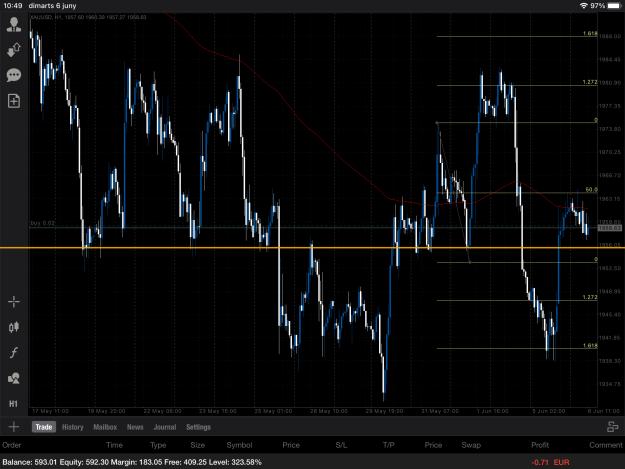The width and height of the screenshot is (625, 469).
Task: Select the crosshair tool
Action: [x=14, y=302]
